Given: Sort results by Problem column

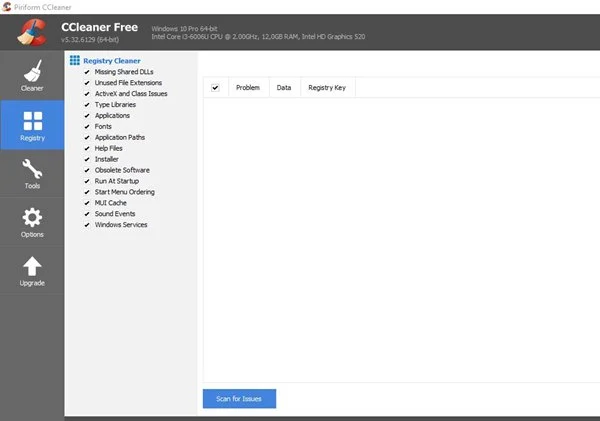Looking at the screenshot, I should point(248,88).
